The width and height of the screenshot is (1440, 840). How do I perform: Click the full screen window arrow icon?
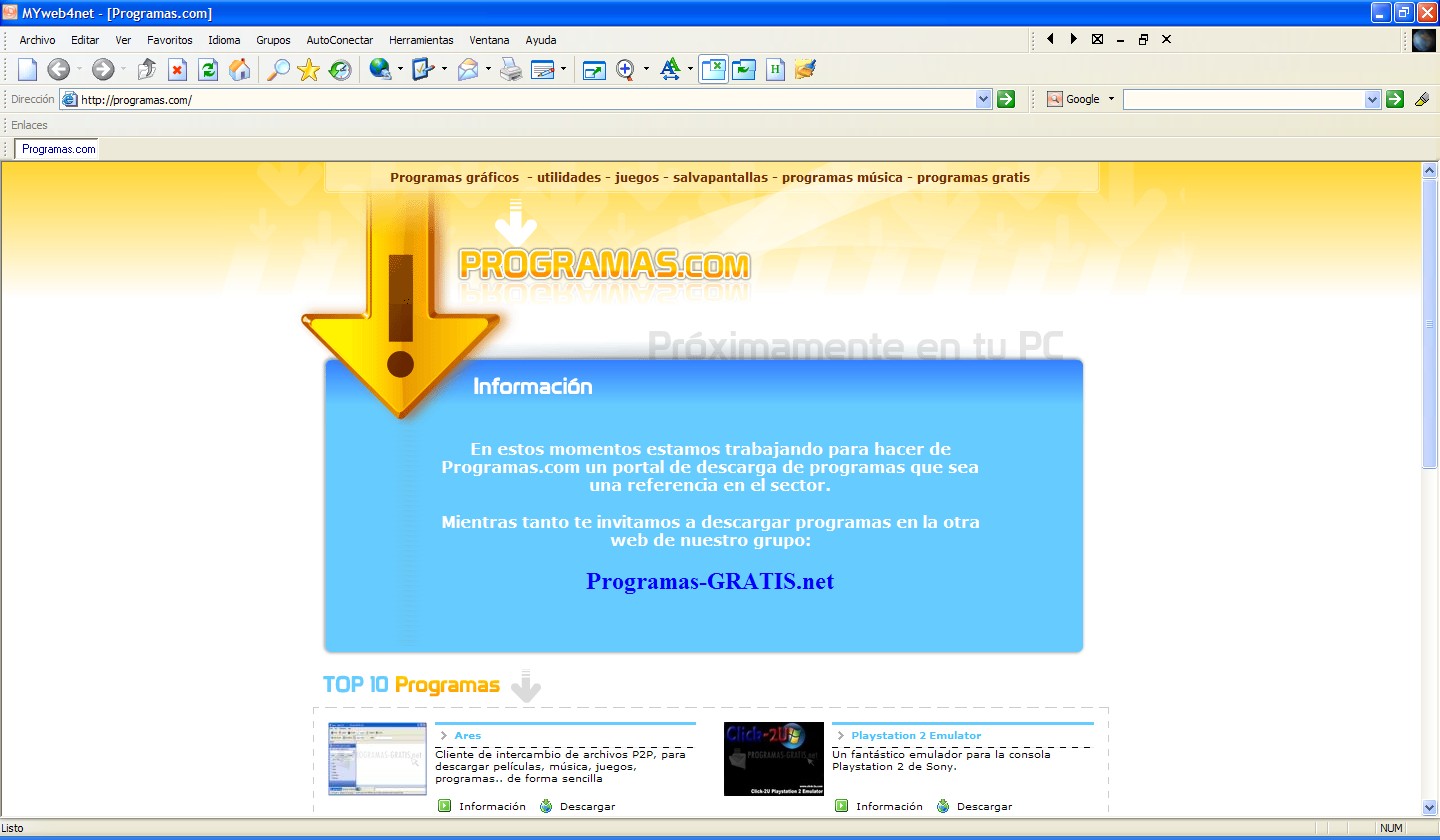(595, 70)
